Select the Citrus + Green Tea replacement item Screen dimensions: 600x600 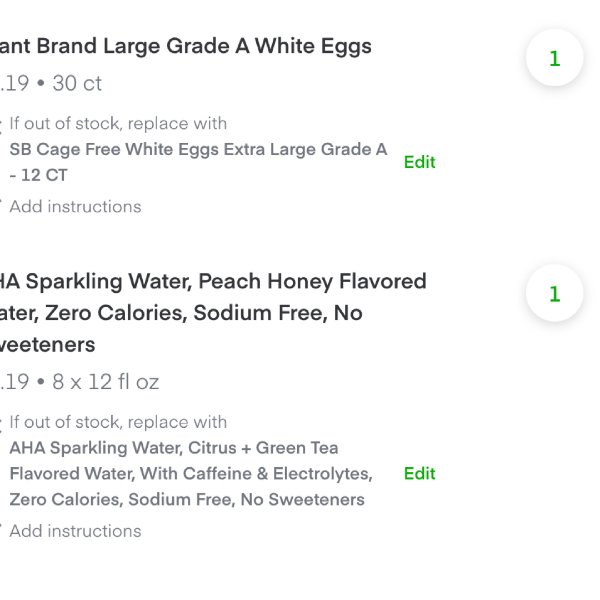(191, 474)
